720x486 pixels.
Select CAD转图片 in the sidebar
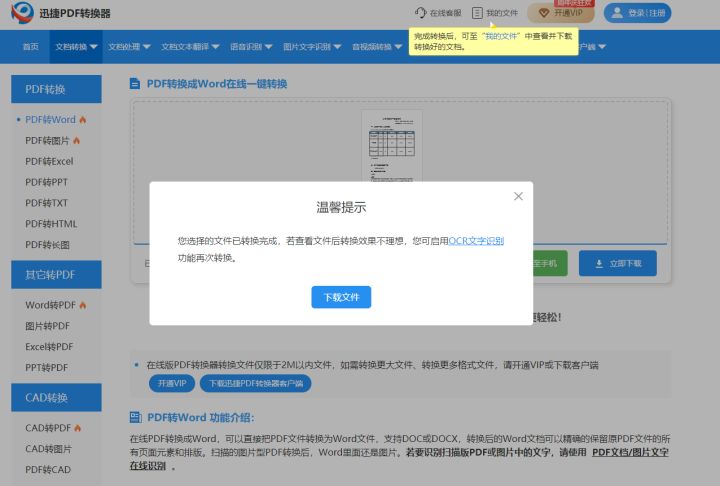pyautogui.click(x=48, y=449)
